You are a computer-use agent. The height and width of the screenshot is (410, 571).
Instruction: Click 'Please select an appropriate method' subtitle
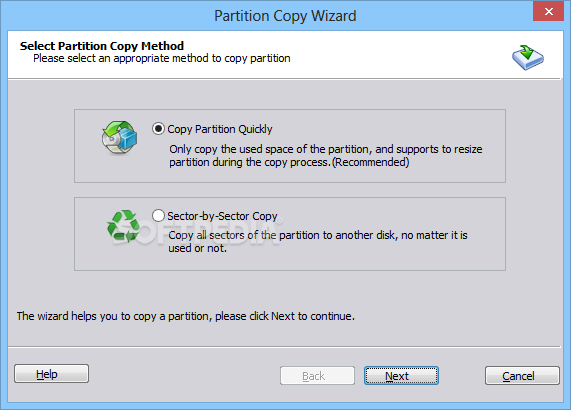click(162, 58)
